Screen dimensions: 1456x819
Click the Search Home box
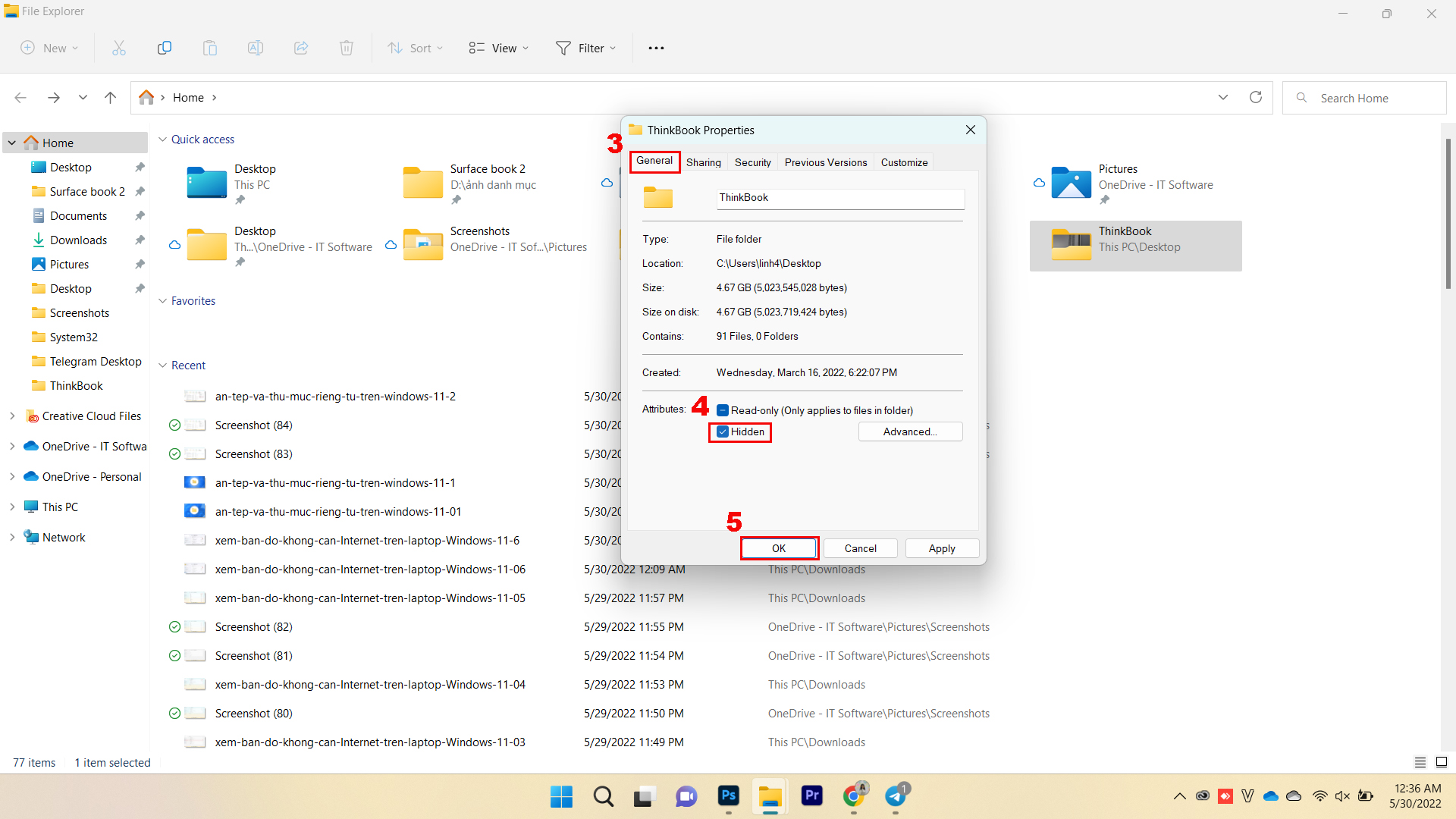coord(1364,98)
